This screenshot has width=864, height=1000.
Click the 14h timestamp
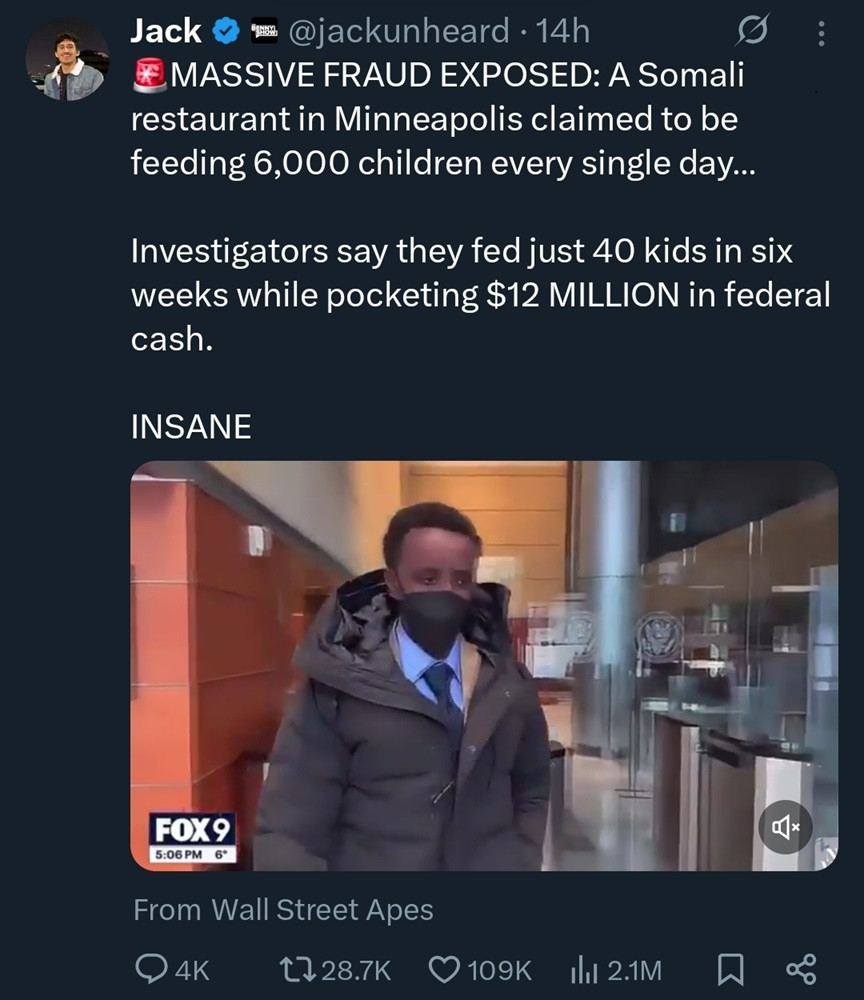pos(562,33)
